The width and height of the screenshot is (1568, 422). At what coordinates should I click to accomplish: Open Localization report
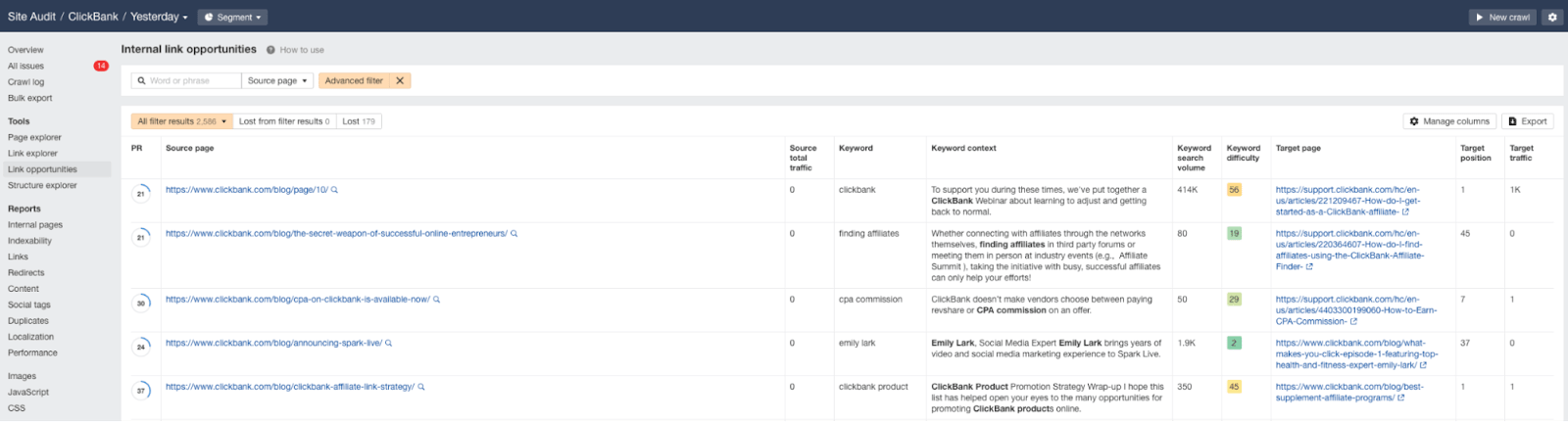click(x=30, y=337)
